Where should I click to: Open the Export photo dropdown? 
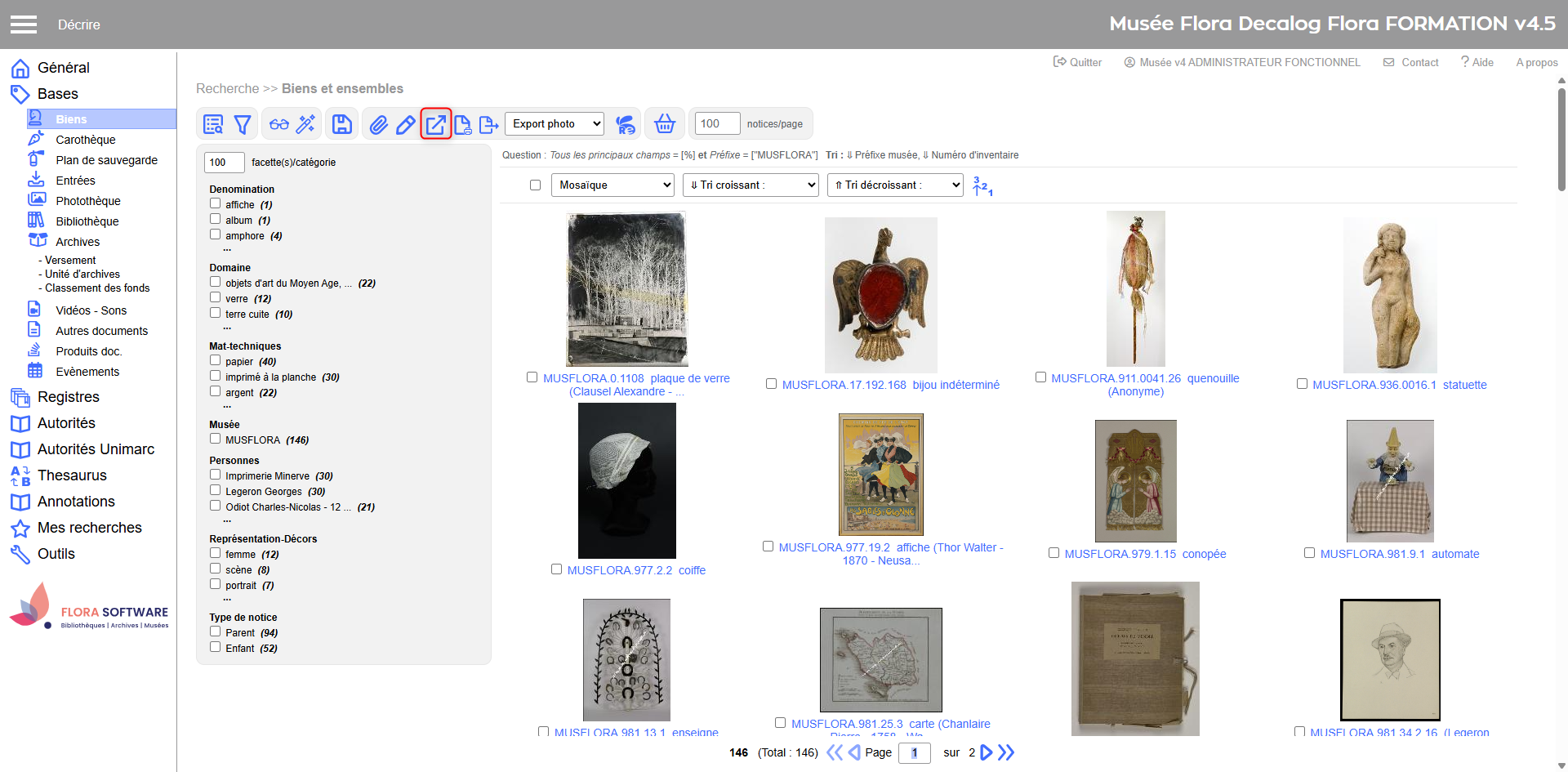coord(555,123)
